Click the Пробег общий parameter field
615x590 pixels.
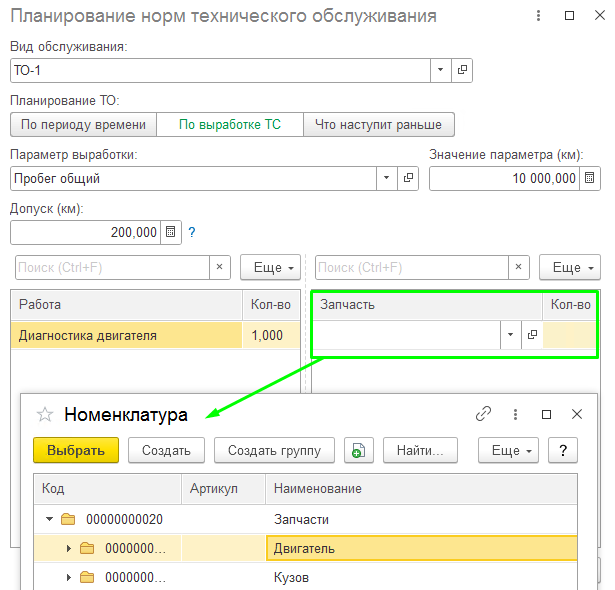[194, 178]
